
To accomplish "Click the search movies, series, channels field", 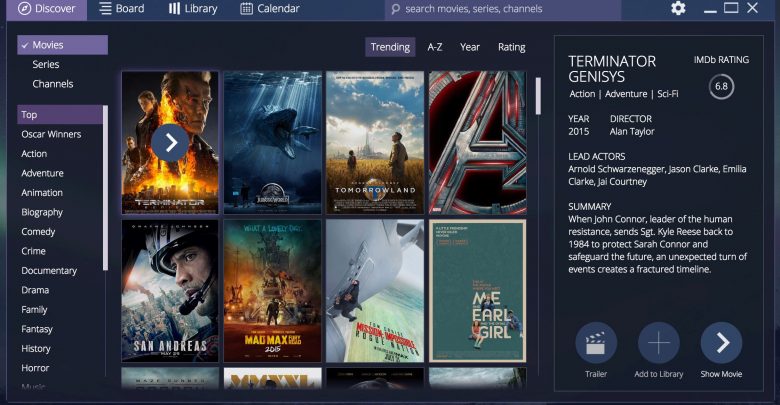I will [502, 9].
